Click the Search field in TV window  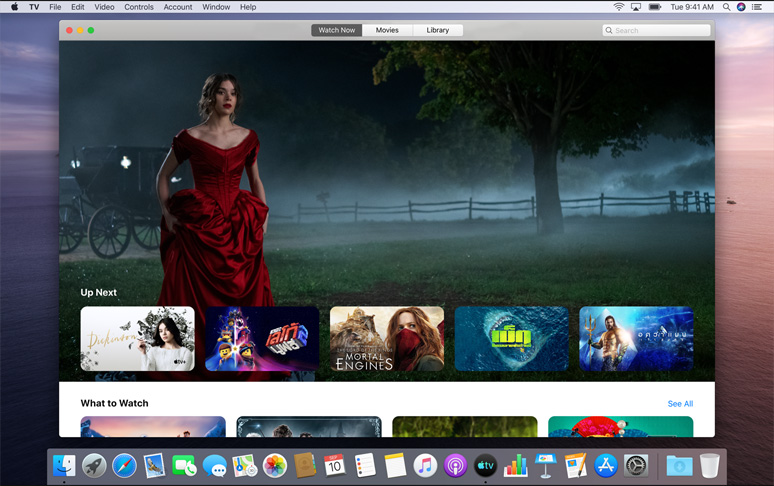click(x=655, y=30)
